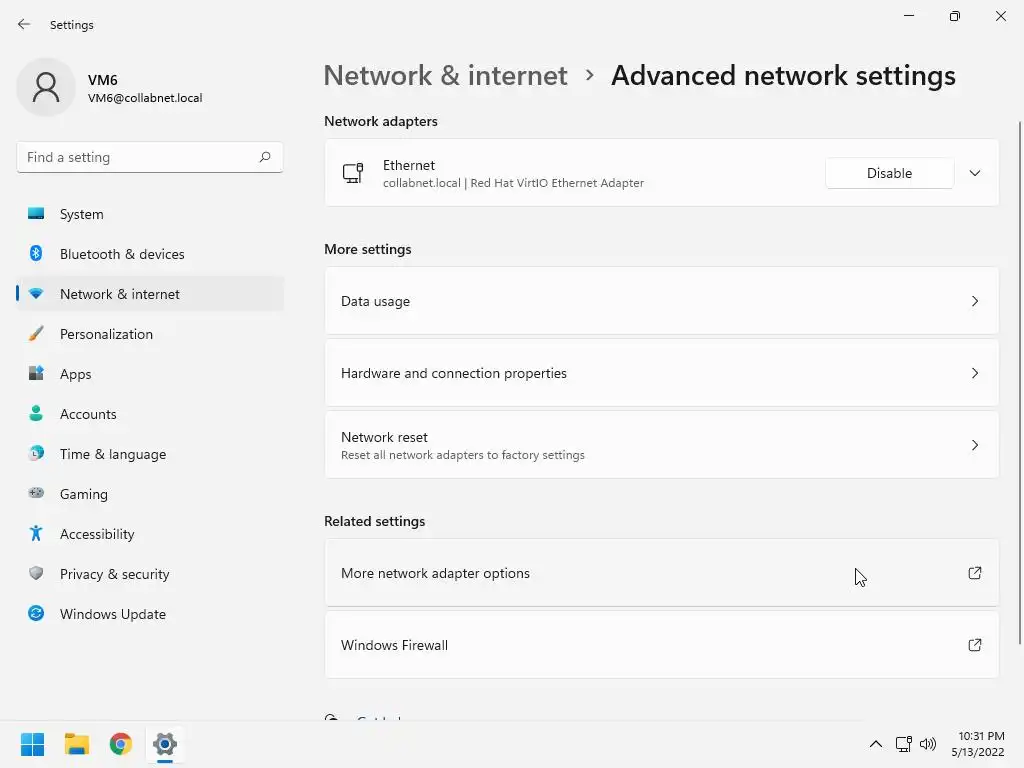
Task: Click the back arrow in Settings
Action: 24,24
